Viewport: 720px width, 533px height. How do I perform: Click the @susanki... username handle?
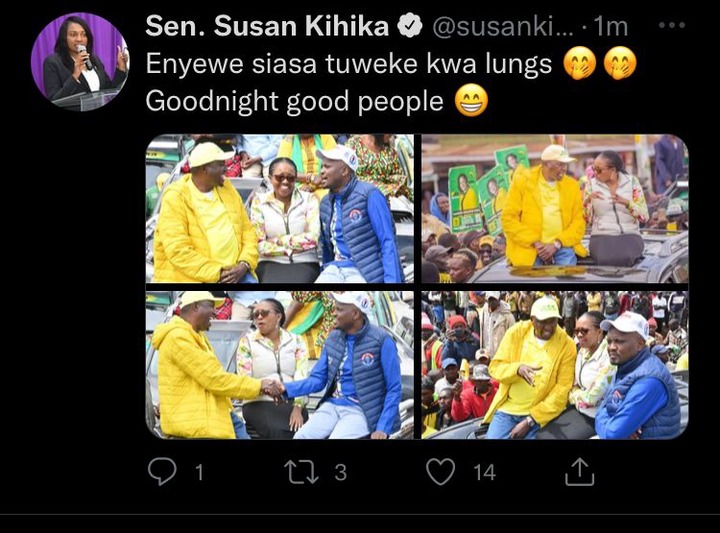(503, 27)
